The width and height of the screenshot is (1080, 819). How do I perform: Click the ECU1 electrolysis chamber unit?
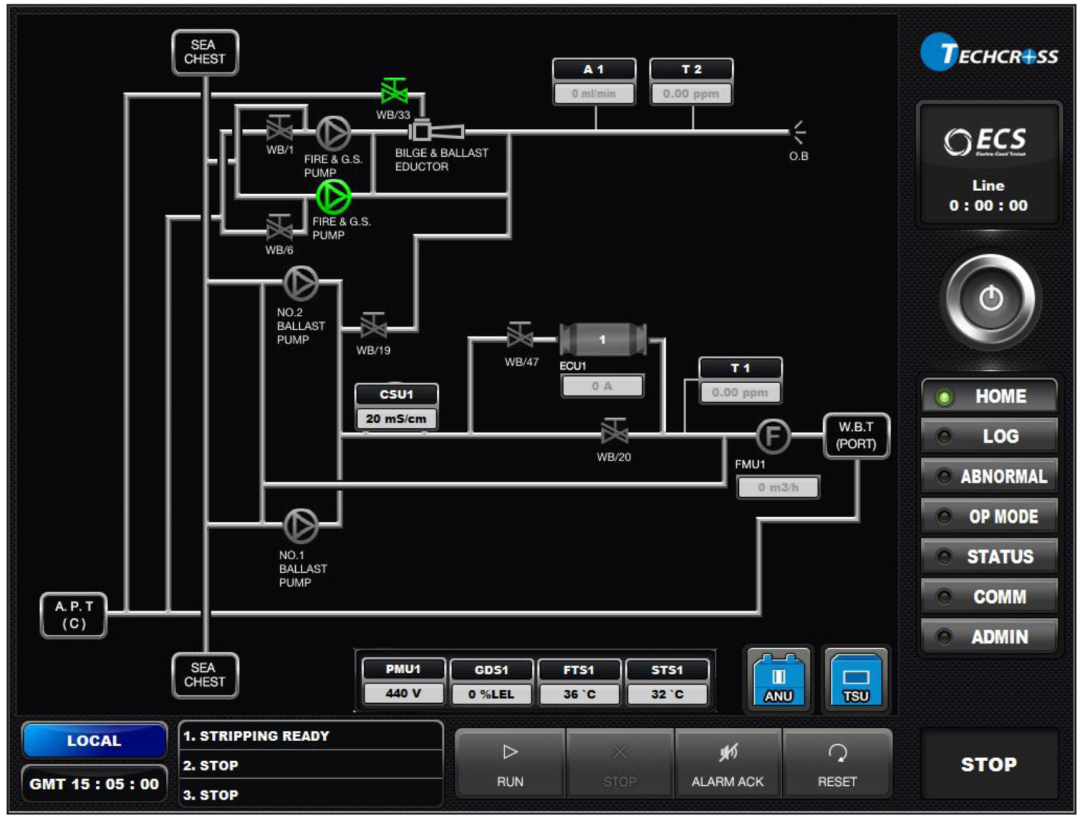pos(602,340)
